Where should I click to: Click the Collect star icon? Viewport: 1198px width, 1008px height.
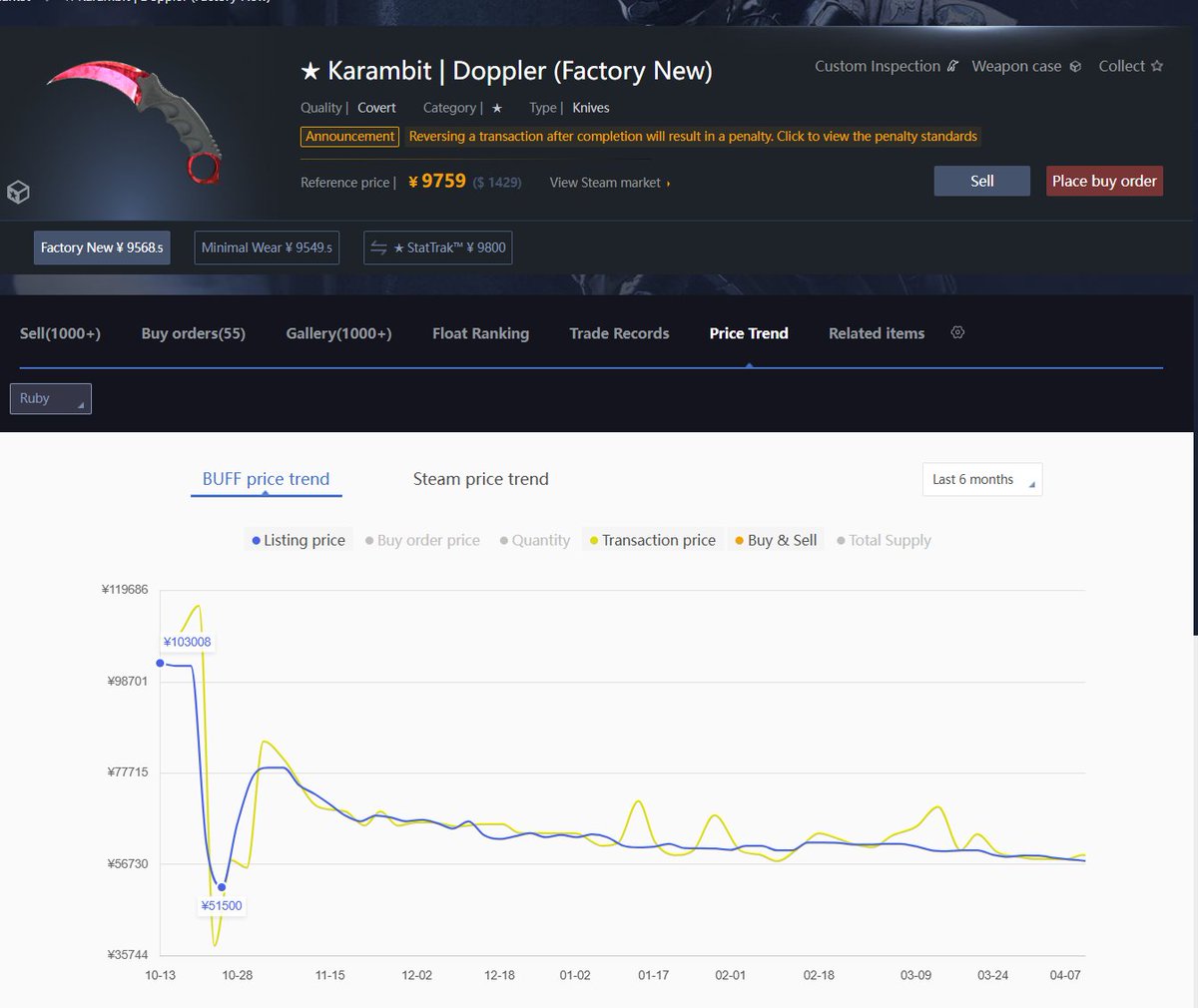pyautogui.click(x=1155, y=66)
